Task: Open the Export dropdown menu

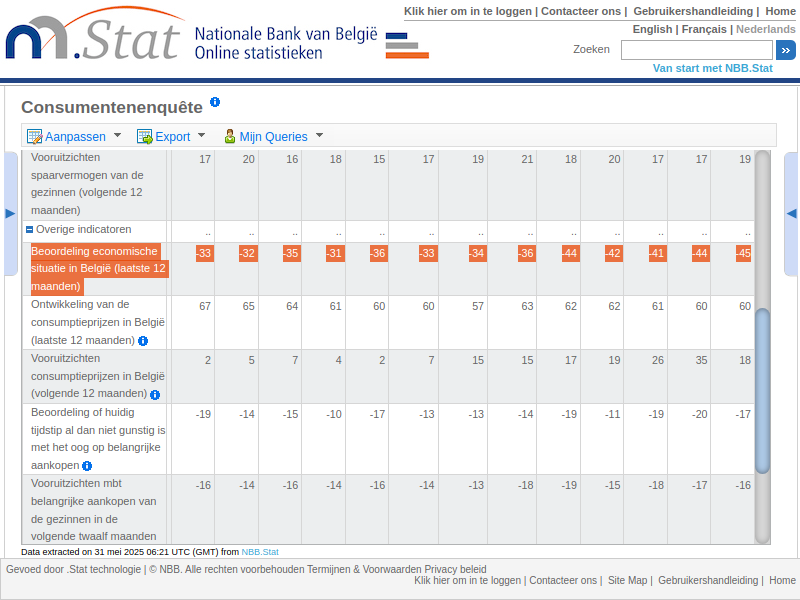Action: tap(201, 136)
